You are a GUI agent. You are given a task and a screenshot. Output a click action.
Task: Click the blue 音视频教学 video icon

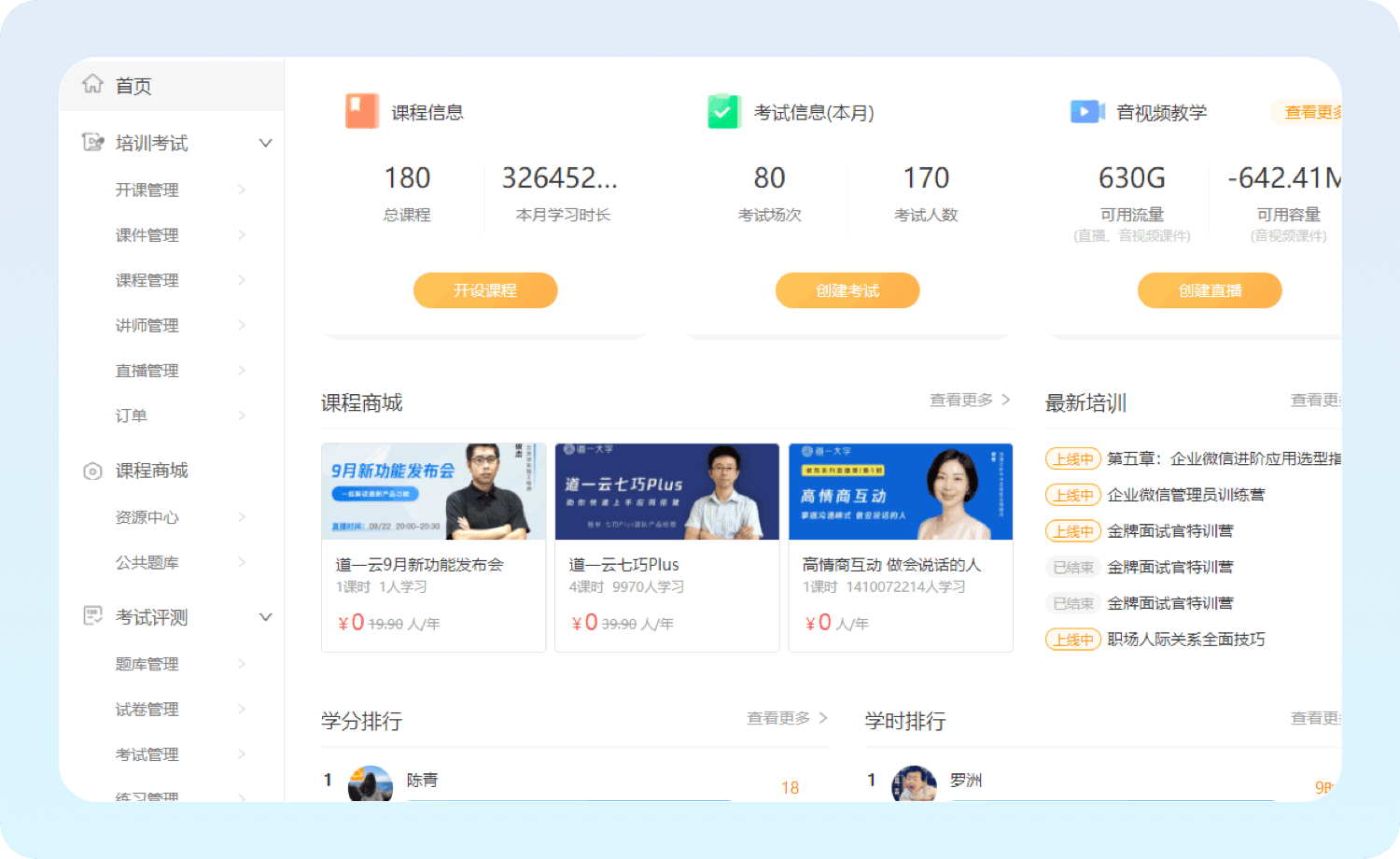tap(1086, 112)
